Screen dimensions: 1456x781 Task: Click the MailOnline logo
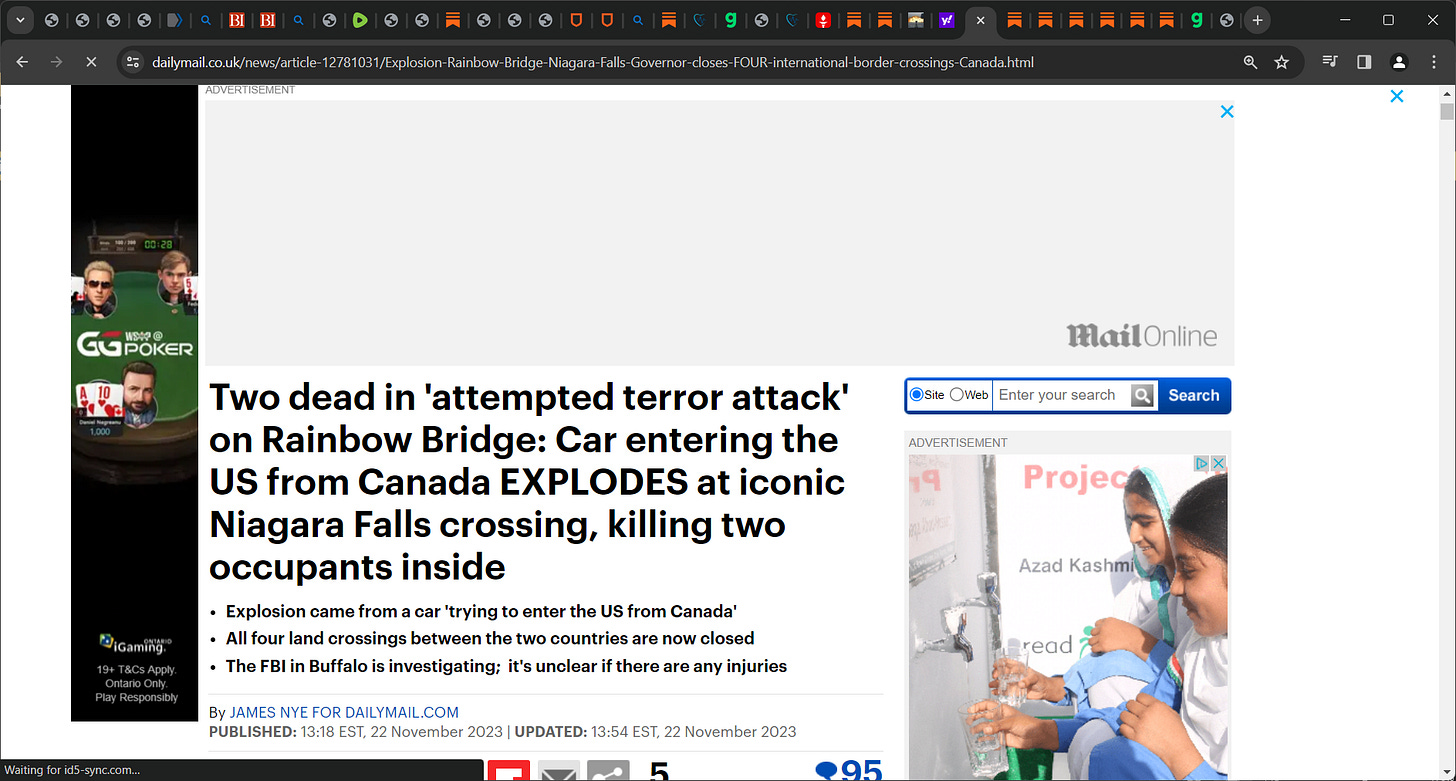pos(1141,336)
